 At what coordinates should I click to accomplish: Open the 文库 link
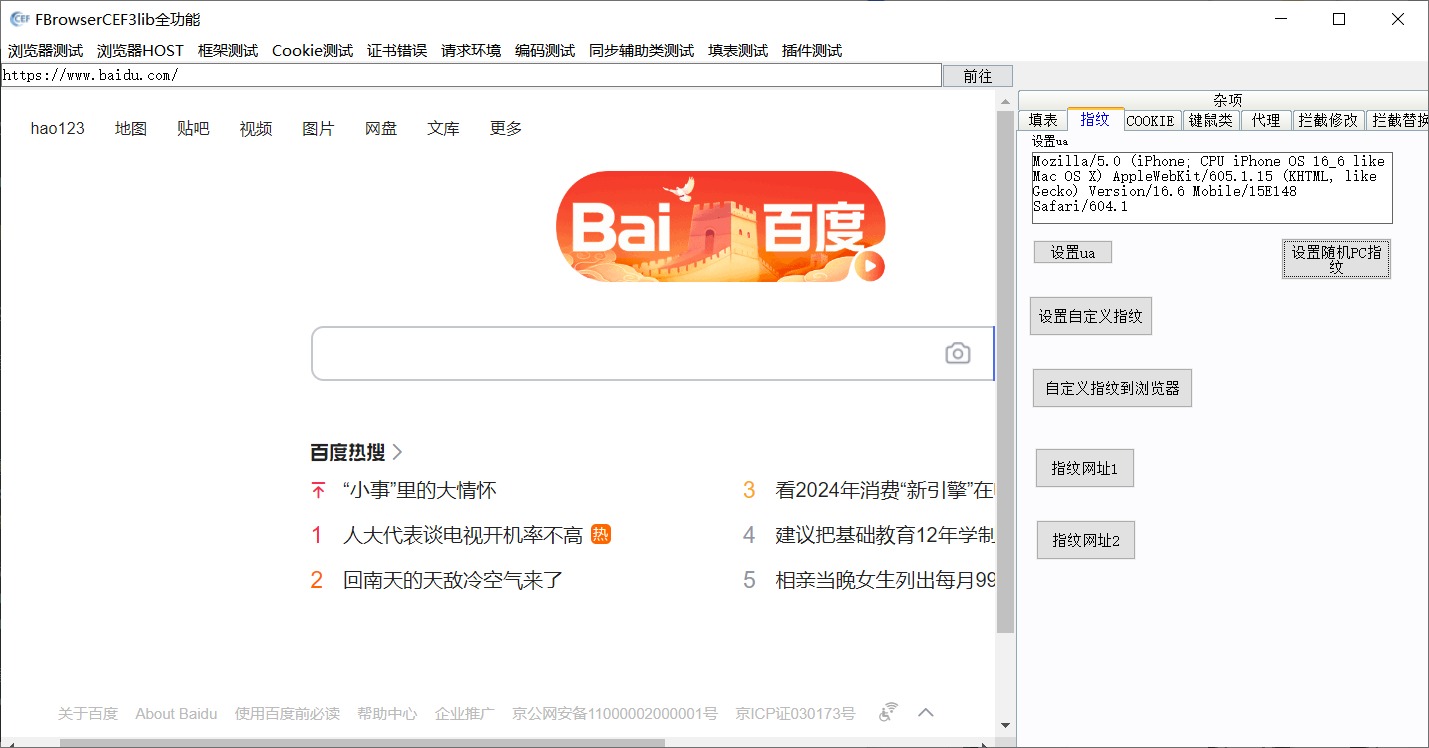[x=443, y=128]
